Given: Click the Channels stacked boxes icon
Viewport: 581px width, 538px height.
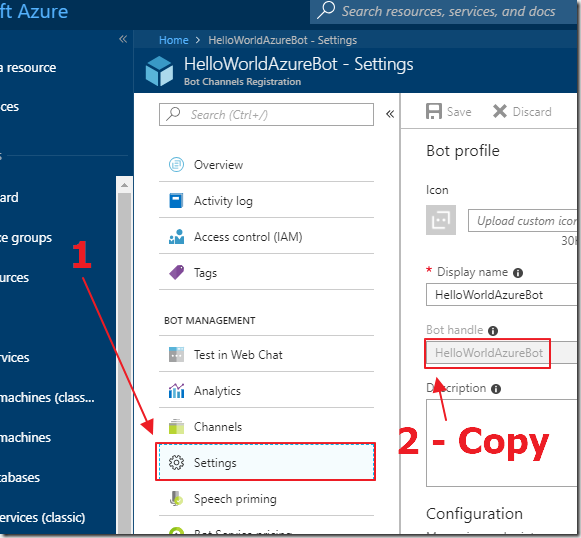Looking at the screenshot, I should click(x=176, y=426).
